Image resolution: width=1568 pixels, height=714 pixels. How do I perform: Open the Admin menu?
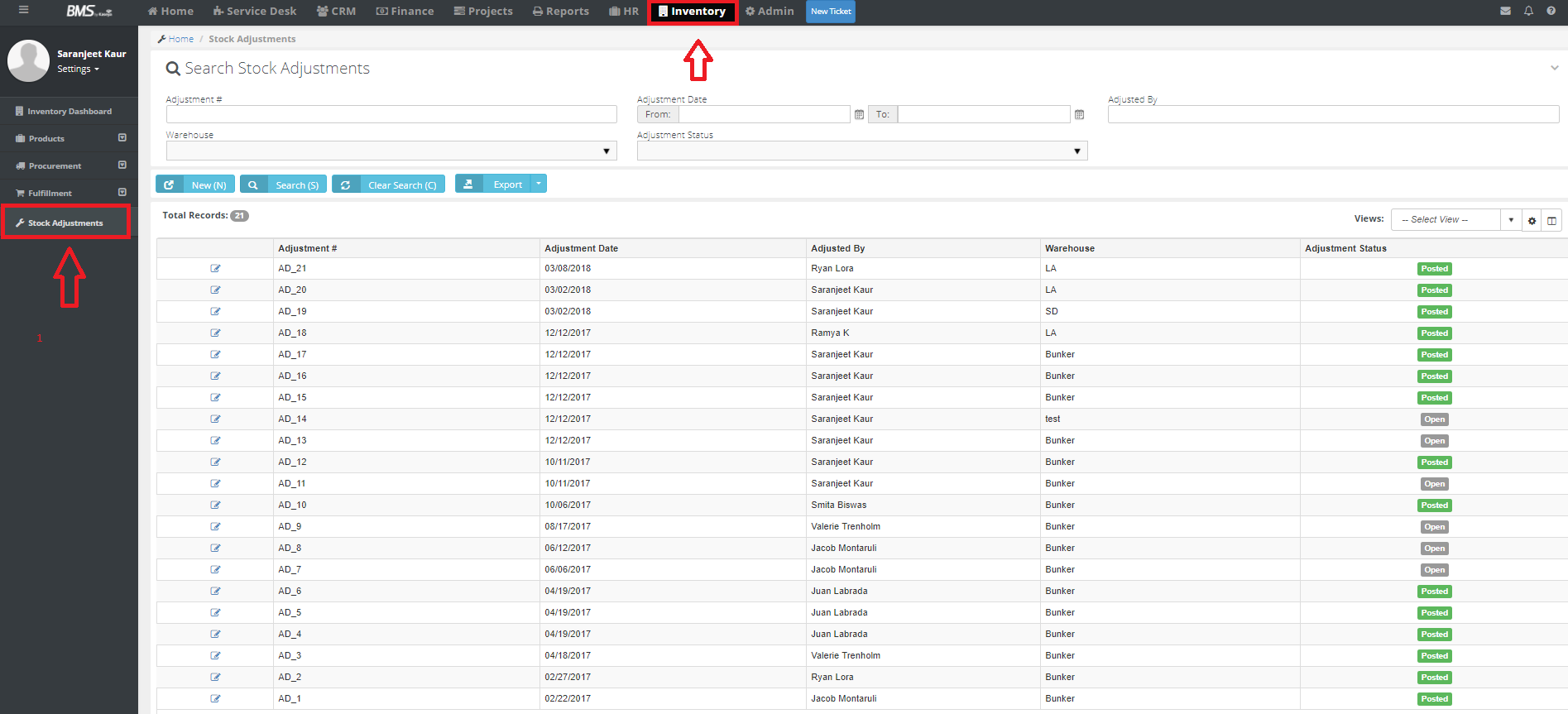click(770, 11)
